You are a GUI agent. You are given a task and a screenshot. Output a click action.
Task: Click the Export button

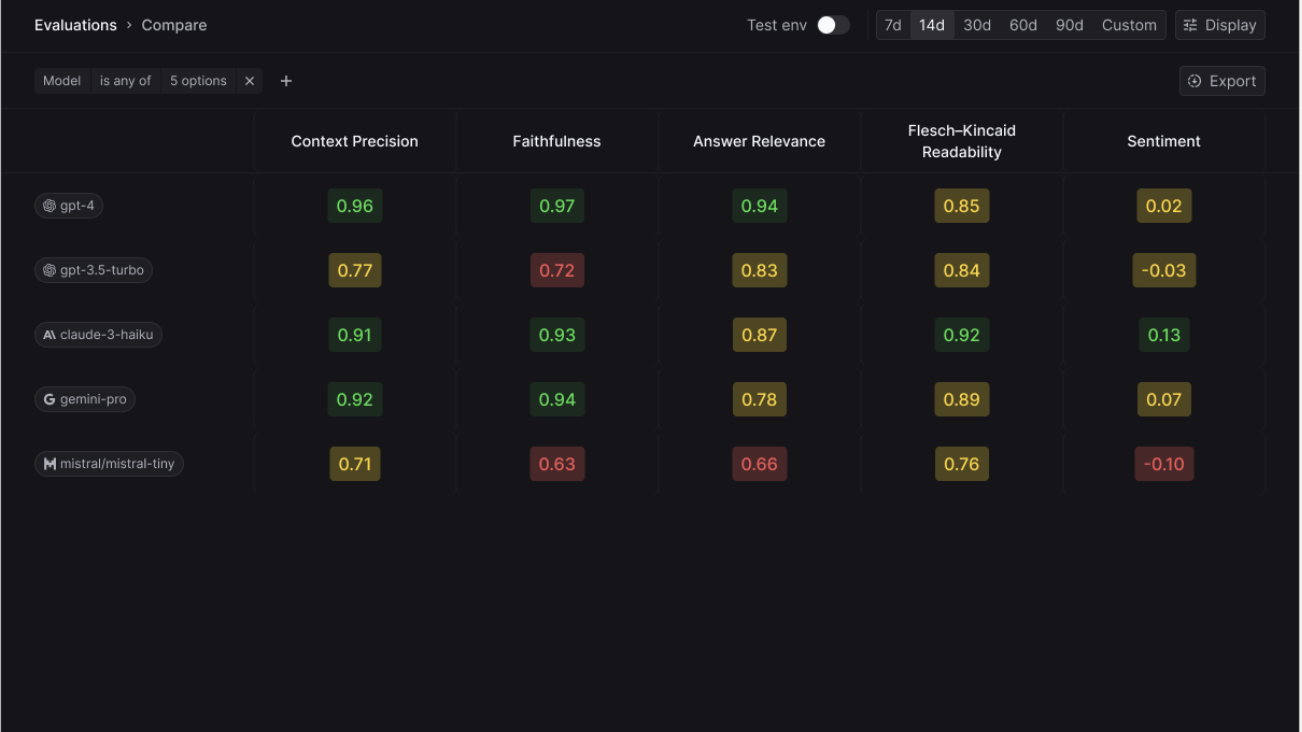click(1222, 81)
